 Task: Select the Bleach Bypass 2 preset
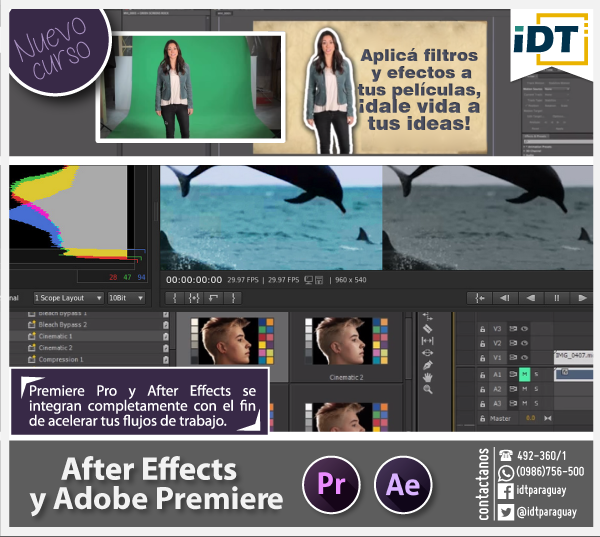pos(63,325)
